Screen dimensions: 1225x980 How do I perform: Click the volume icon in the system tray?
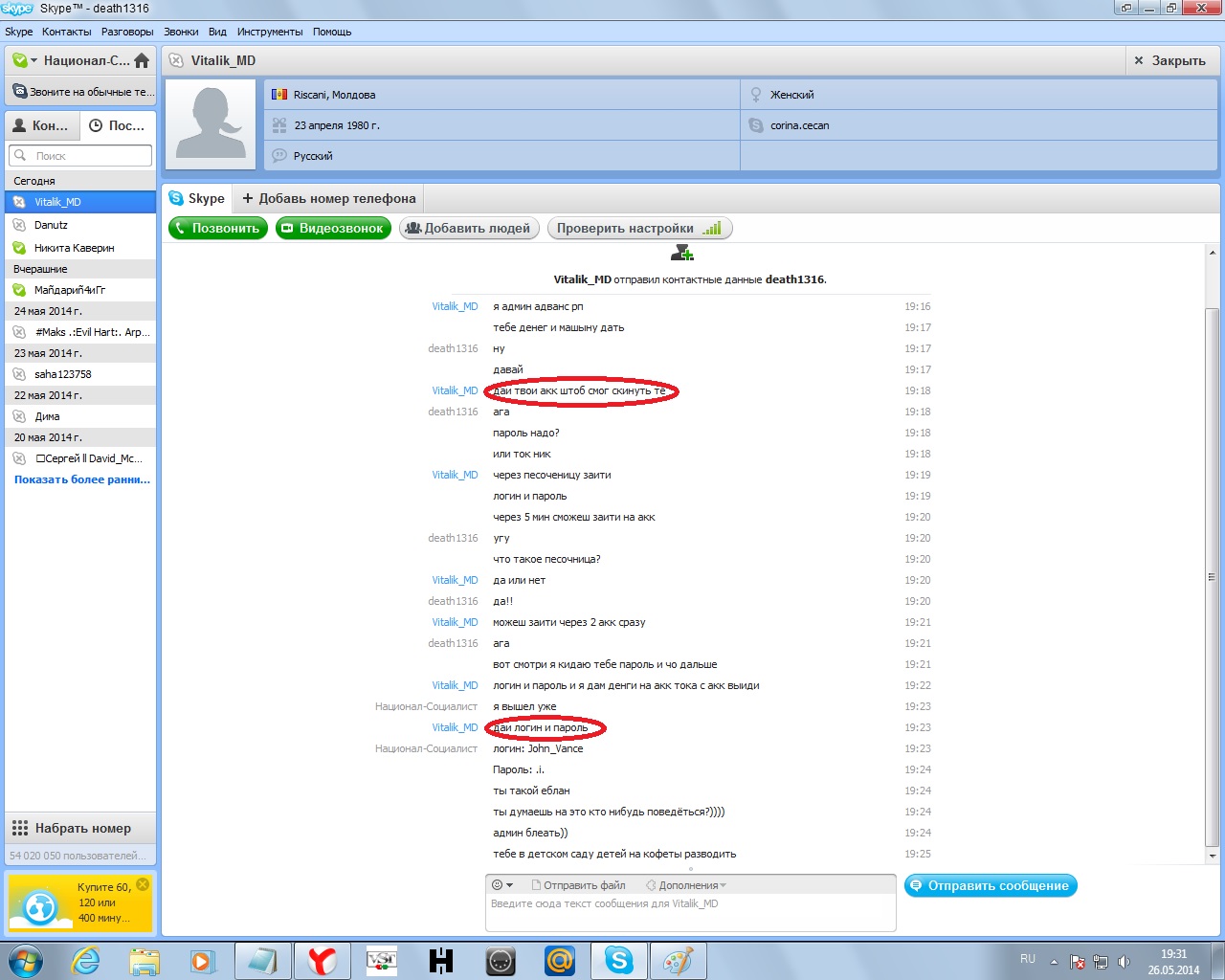(x=1124, y=962)
